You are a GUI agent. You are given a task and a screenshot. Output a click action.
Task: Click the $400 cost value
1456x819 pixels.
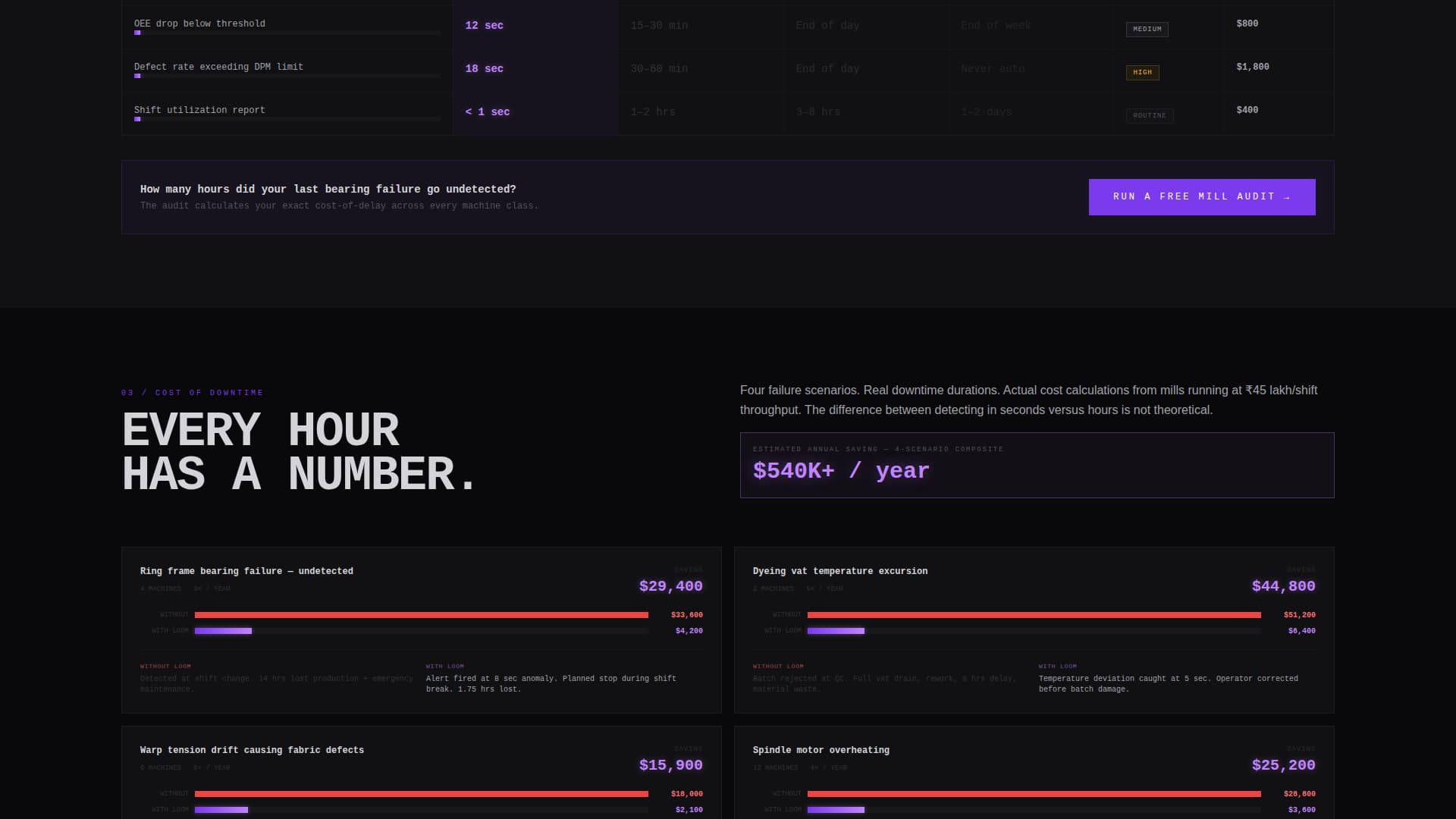tap(1247, 110)
